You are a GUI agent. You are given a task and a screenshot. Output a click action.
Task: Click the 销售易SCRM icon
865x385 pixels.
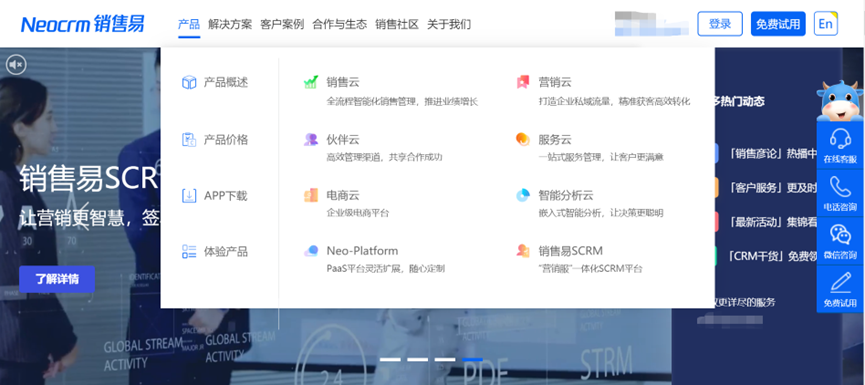(x=522, y=251)
